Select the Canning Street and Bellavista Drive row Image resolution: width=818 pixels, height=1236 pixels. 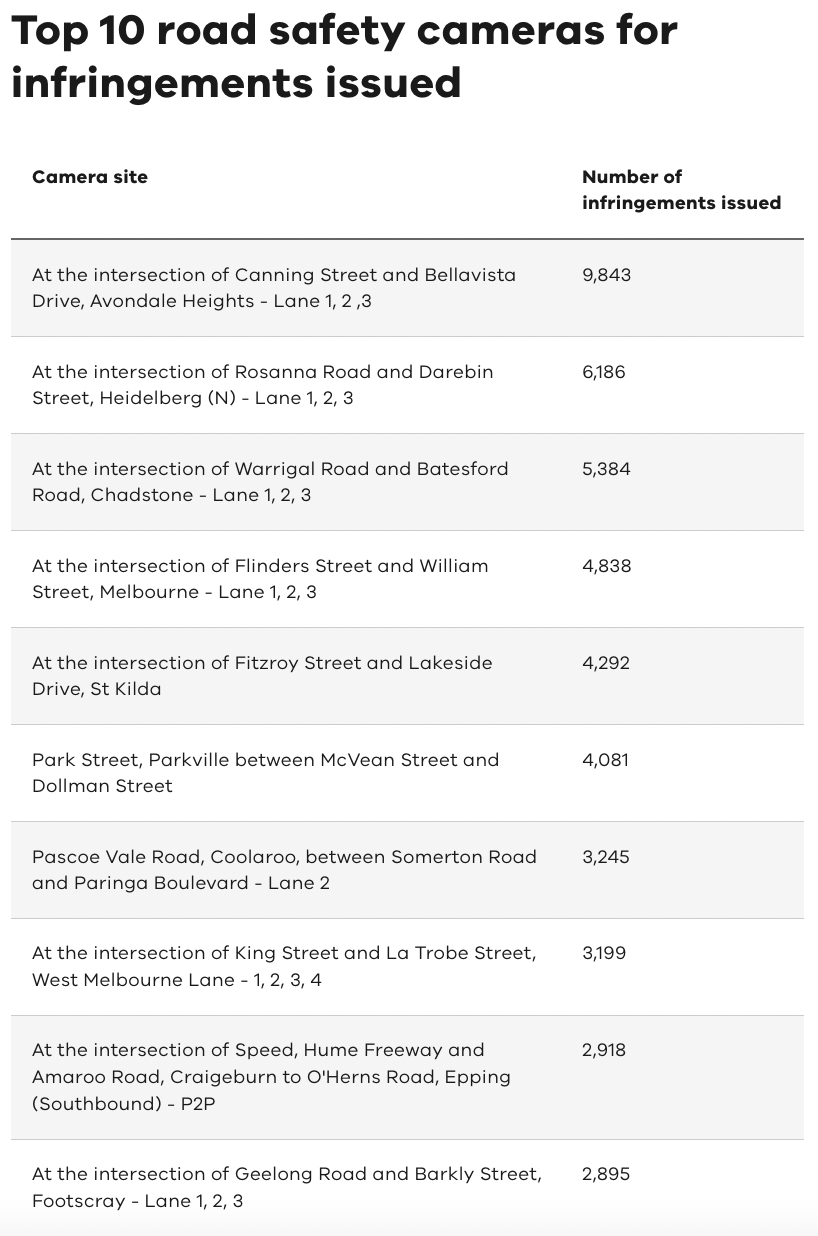pyautogui.click(x=274, y=288)
